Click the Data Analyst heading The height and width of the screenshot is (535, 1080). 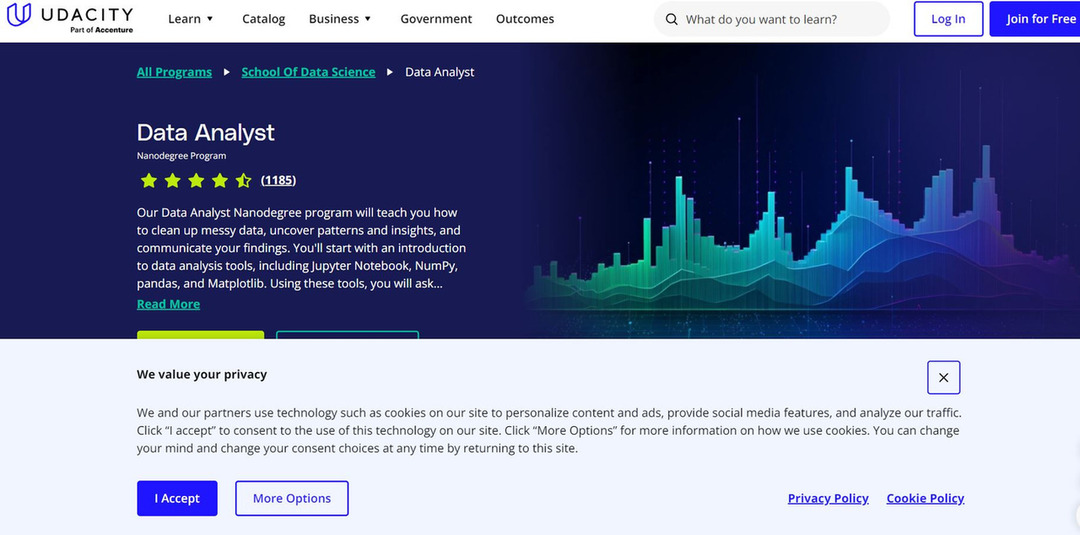point(205,132)
